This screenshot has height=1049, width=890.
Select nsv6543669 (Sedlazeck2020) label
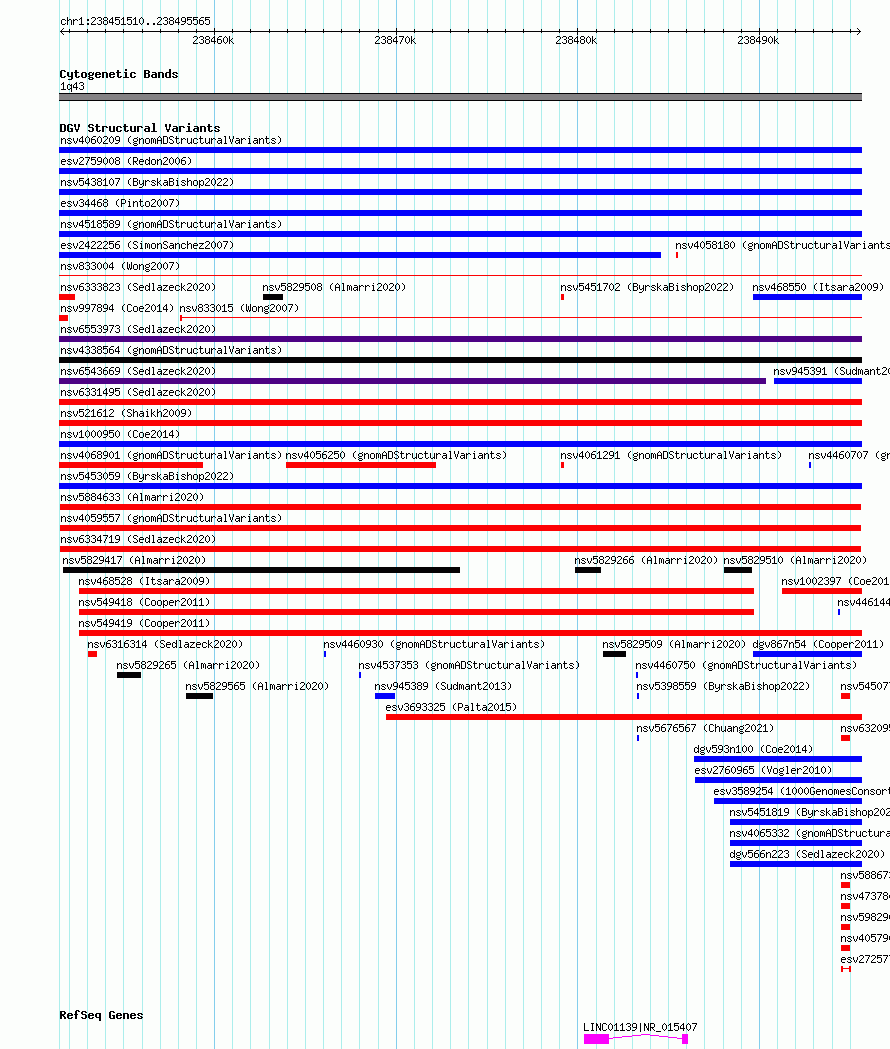pos(138,371)
